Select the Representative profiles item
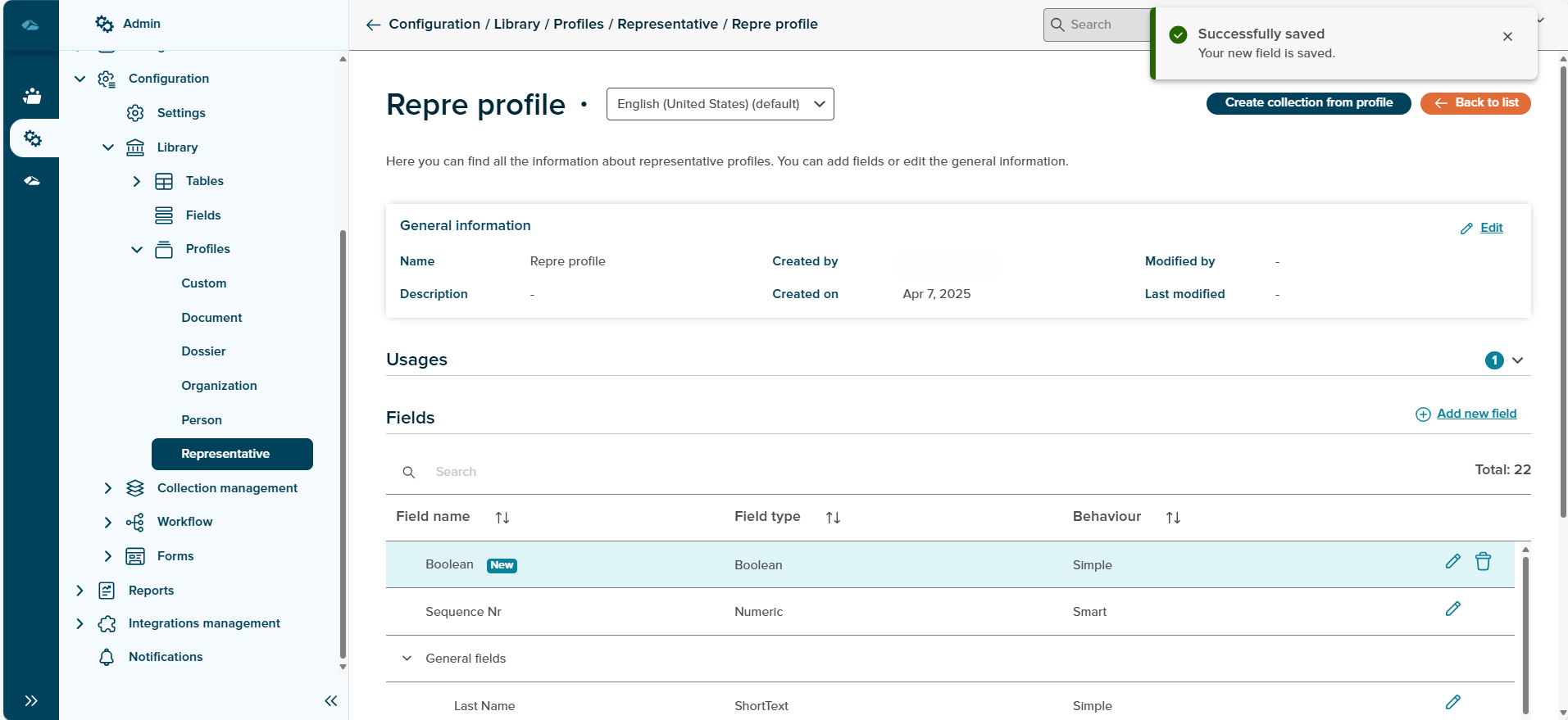Viewport: 1568px width, 720px height. click(x=232, y=454)
